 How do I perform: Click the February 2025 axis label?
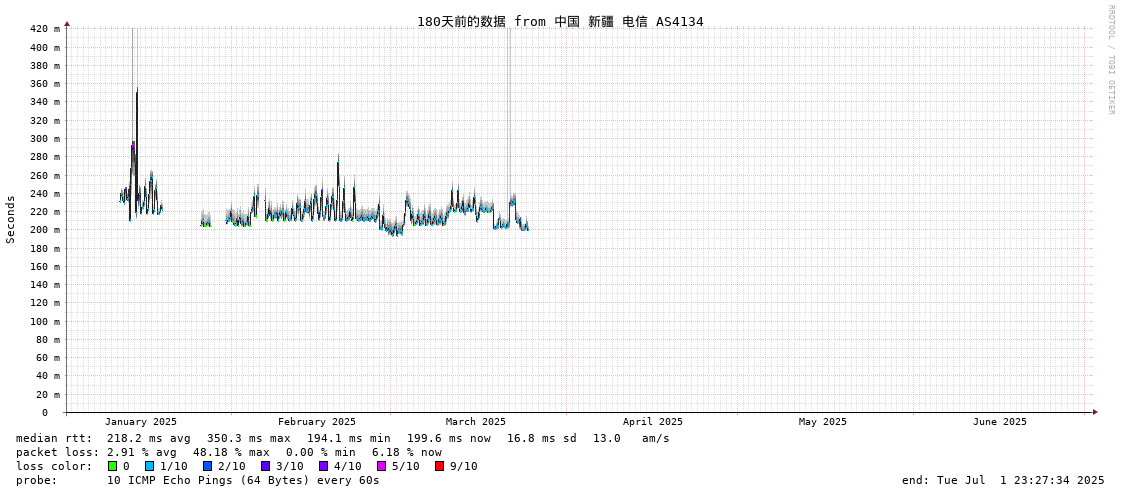click(x=317, y=422)
